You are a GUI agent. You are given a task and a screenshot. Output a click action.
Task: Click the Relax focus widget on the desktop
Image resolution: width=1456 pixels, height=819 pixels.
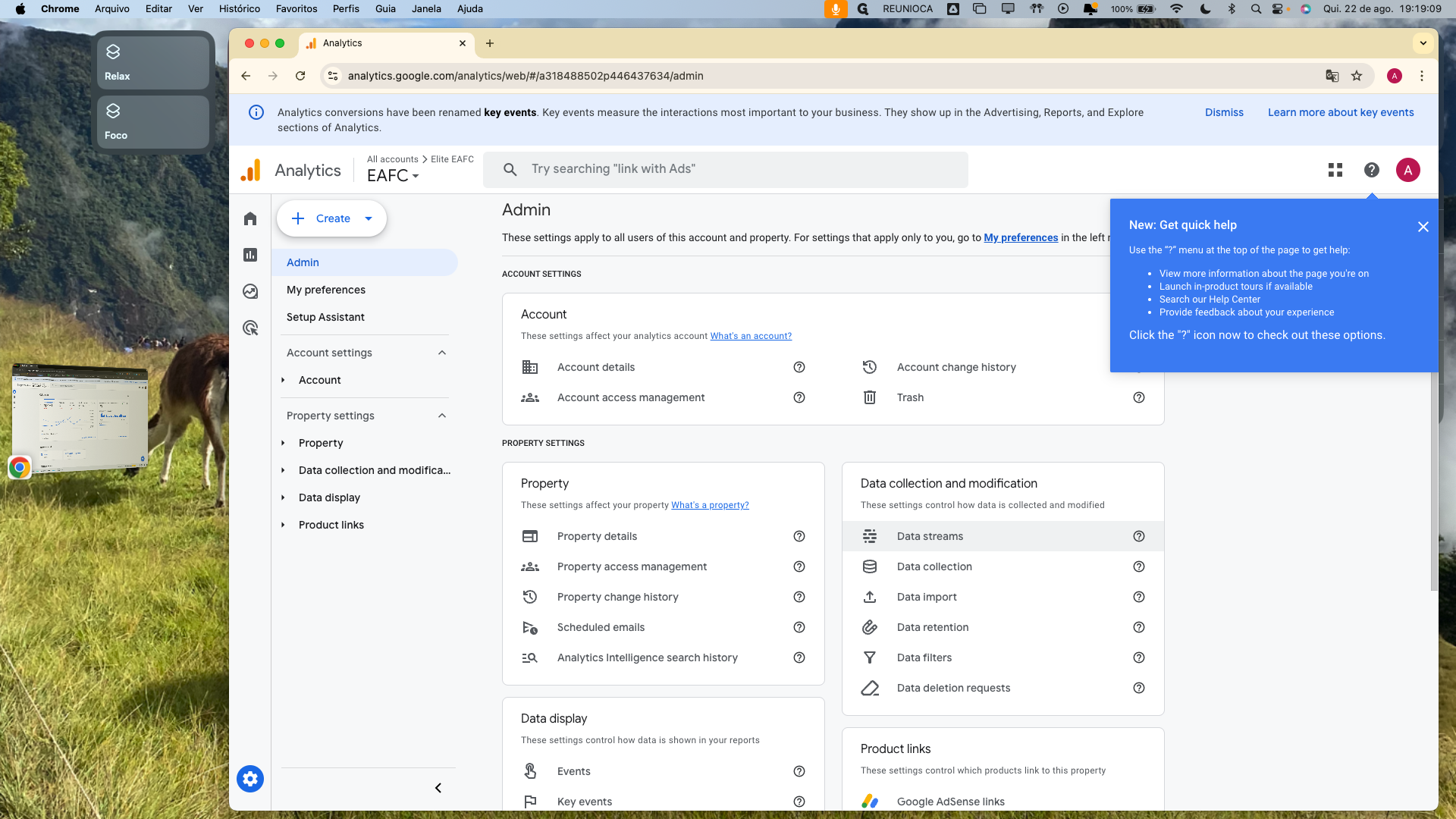coord(153,63)
